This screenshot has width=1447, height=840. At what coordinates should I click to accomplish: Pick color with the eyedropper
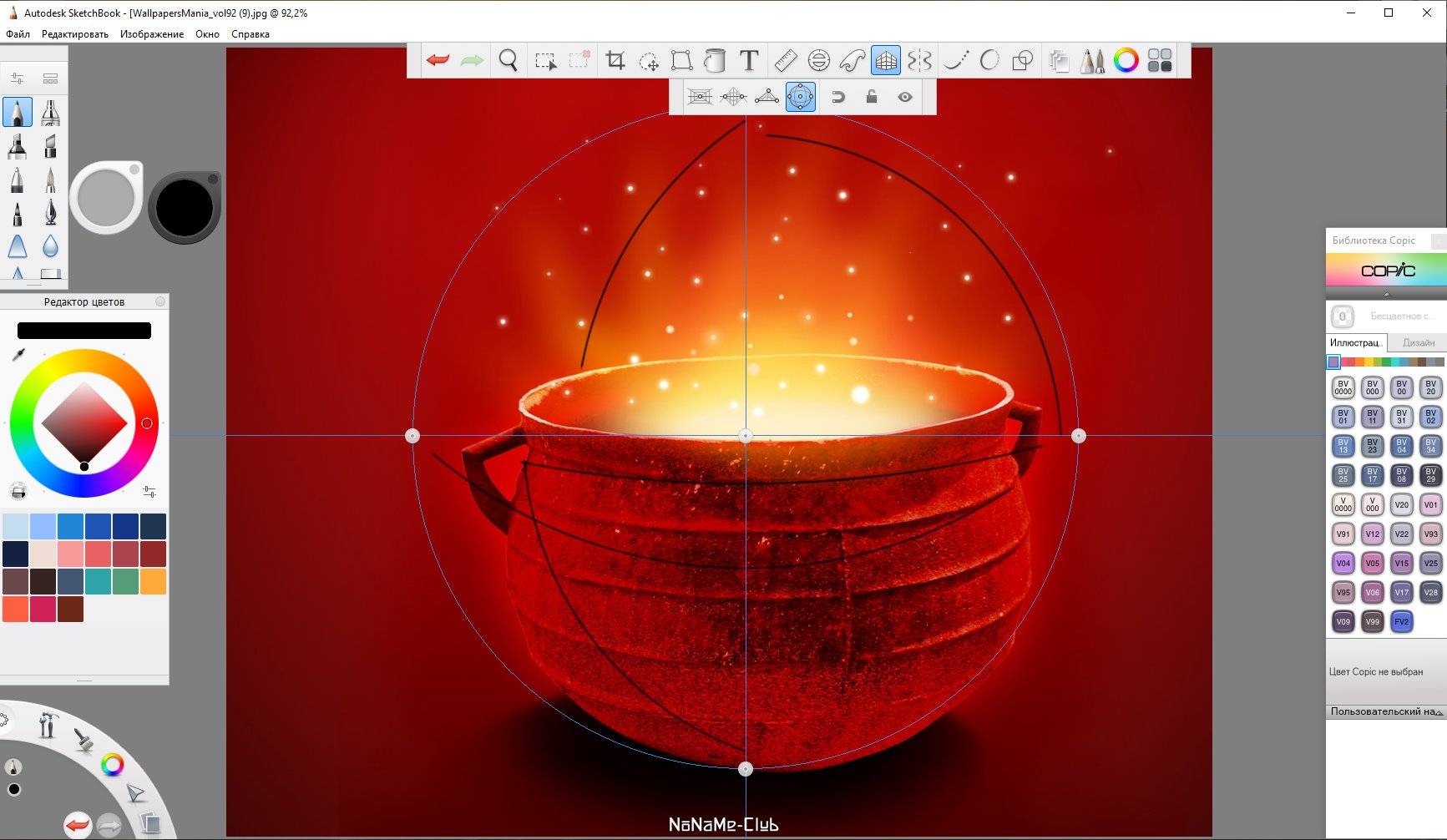click(x=18, y=355)
